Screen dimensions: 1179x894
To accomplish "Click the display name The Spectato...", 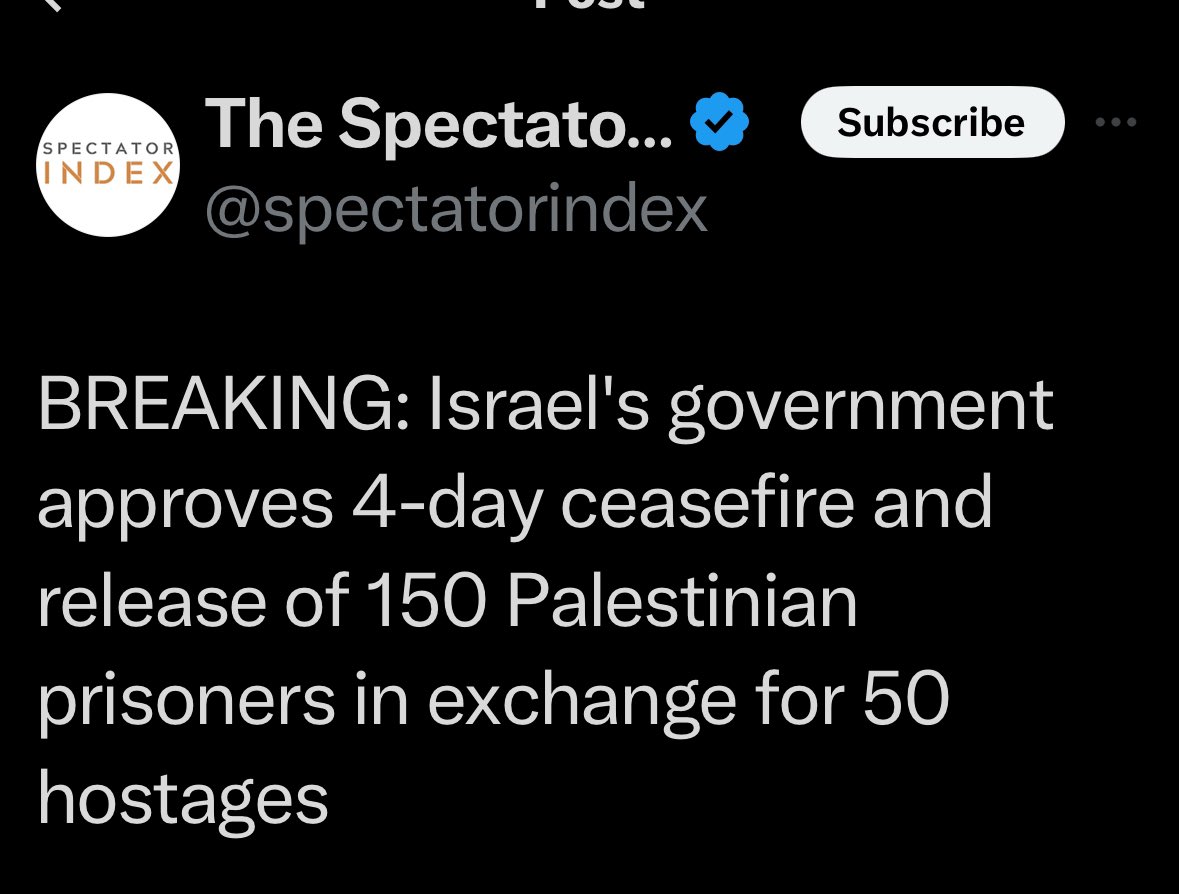I will pos(439,124).
